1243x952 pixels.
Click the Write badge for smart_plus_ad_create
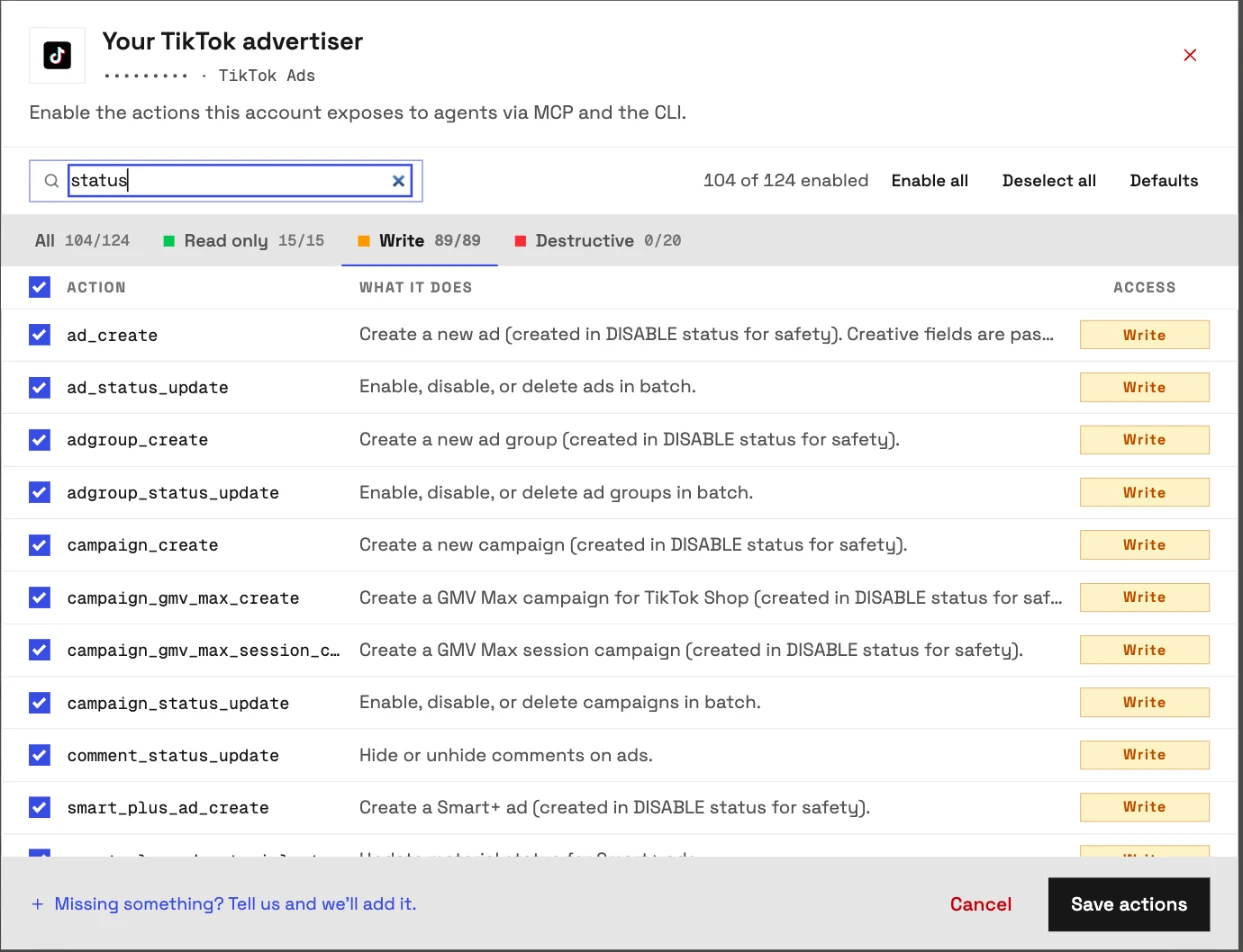click(1144, 807)
